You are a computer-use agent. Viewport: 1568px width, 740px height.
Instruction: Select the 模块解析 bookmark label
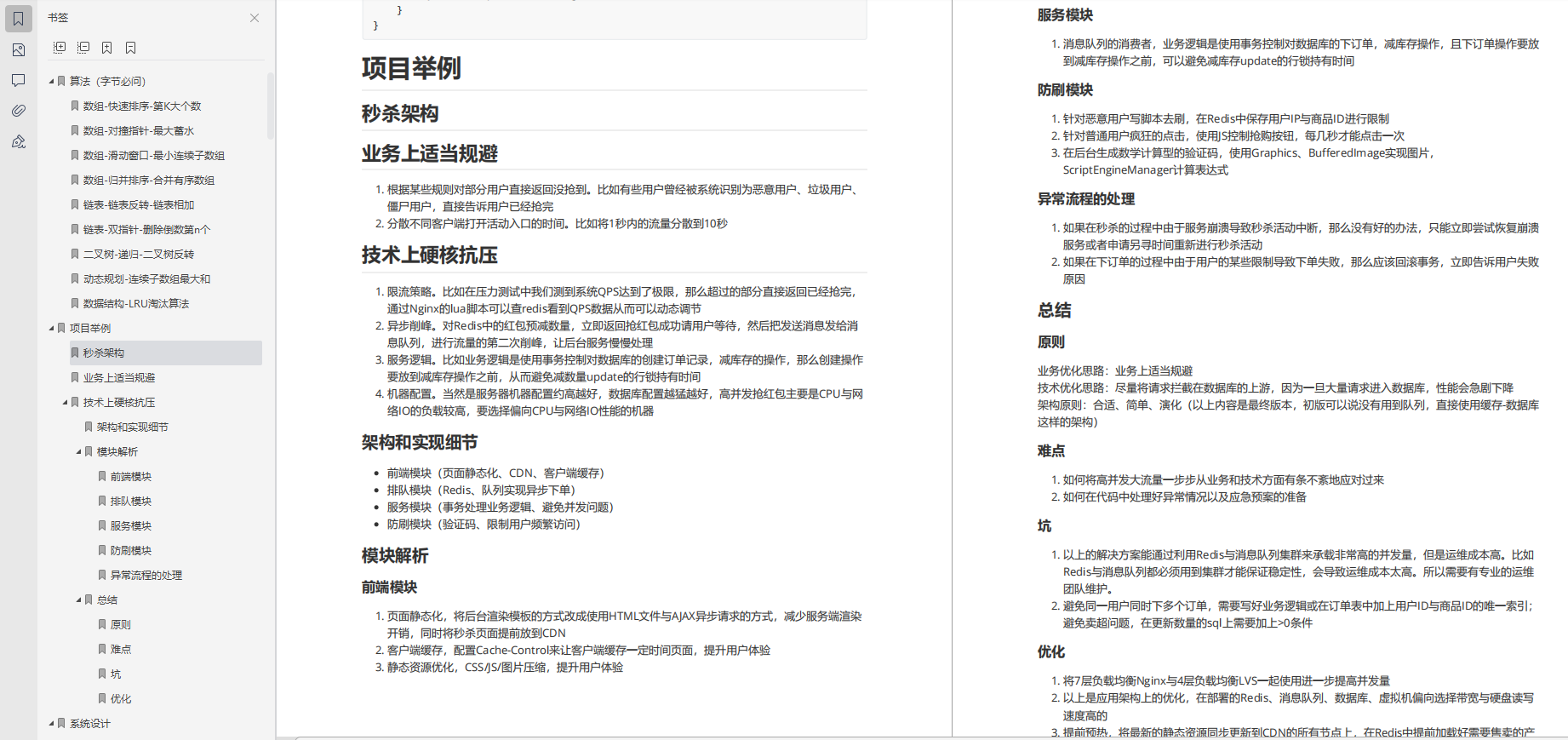(x=117, y=452)
